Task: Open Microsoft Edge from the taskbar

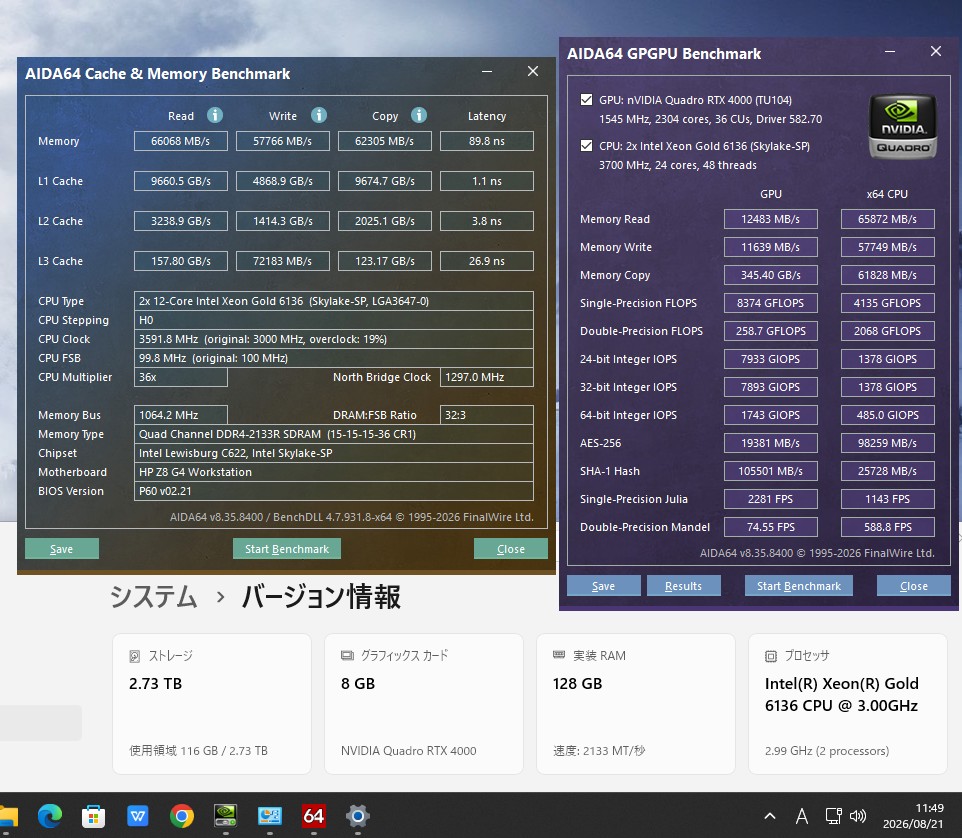Action: 50,816
